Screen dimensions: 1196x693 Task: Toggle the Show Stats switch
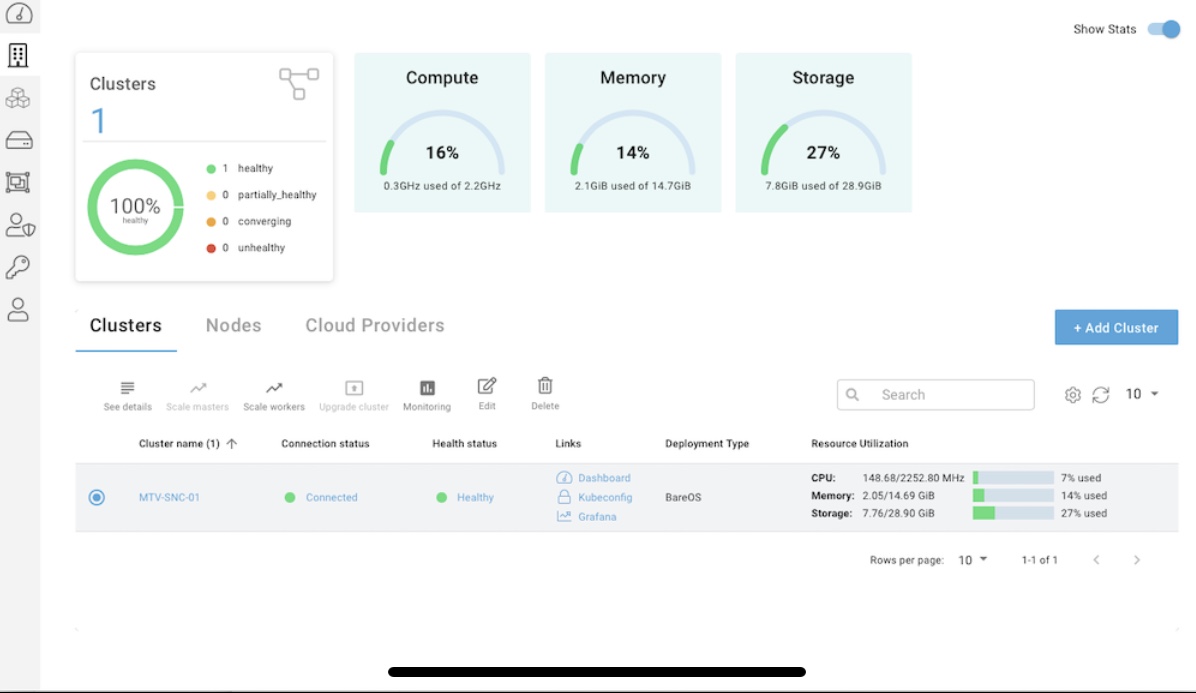tap(1164, 29)
